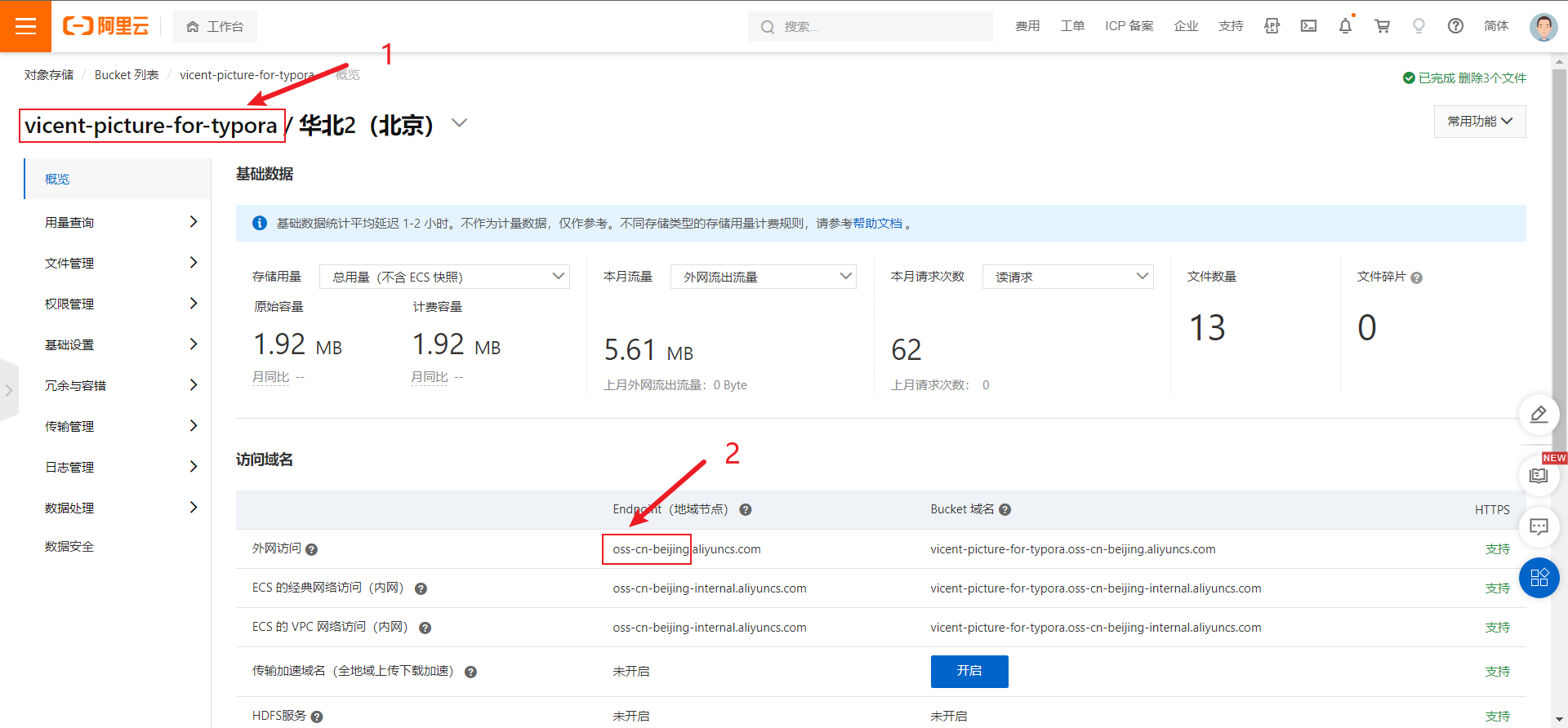Click the 工作台 workbench button

[215, 26]
